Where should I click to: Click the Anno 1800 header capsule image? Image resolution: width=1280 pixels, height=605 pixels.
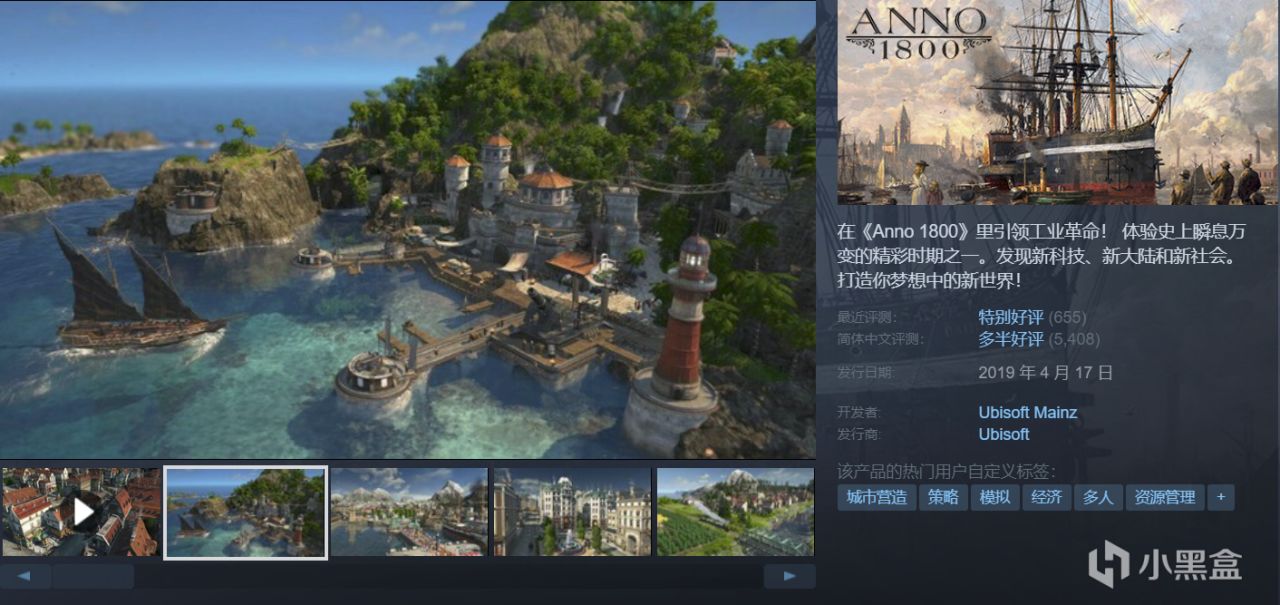1058,102
